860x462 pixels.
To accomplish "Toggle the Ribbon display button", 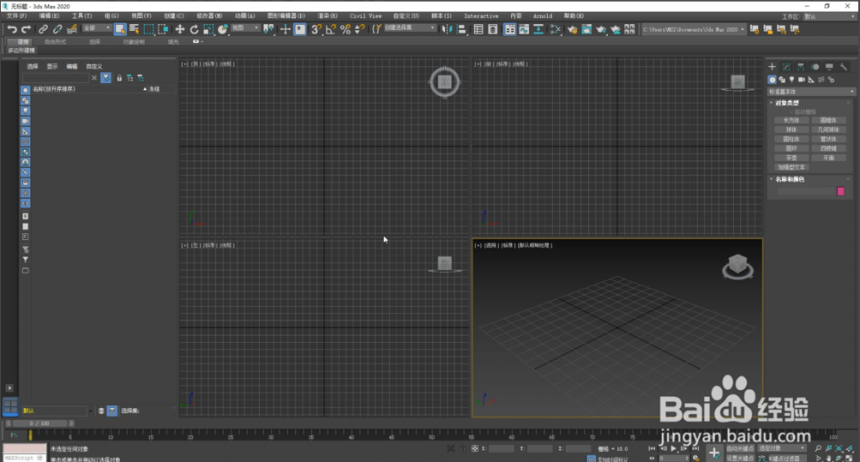I will 510,29.
